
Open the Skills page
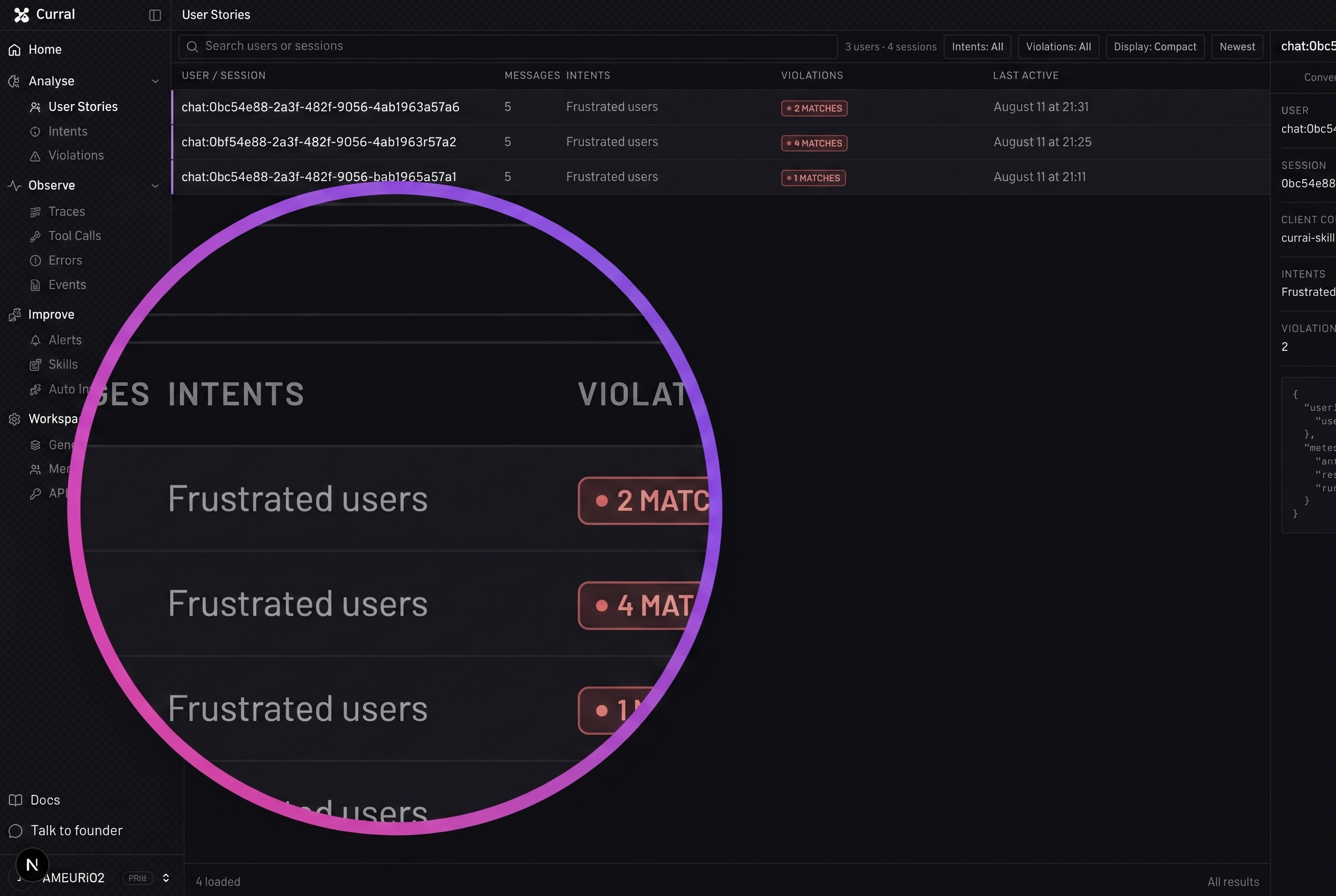coord(63,365)
